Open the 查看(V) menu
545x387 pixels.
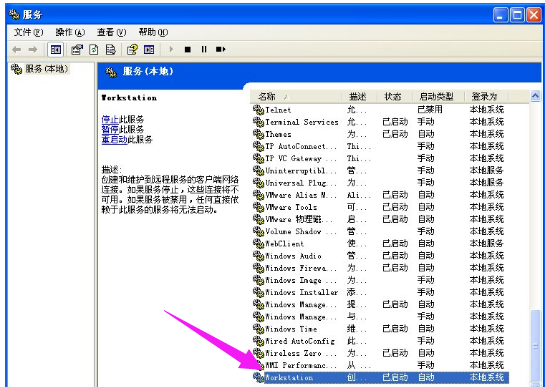tap(111, 32)
